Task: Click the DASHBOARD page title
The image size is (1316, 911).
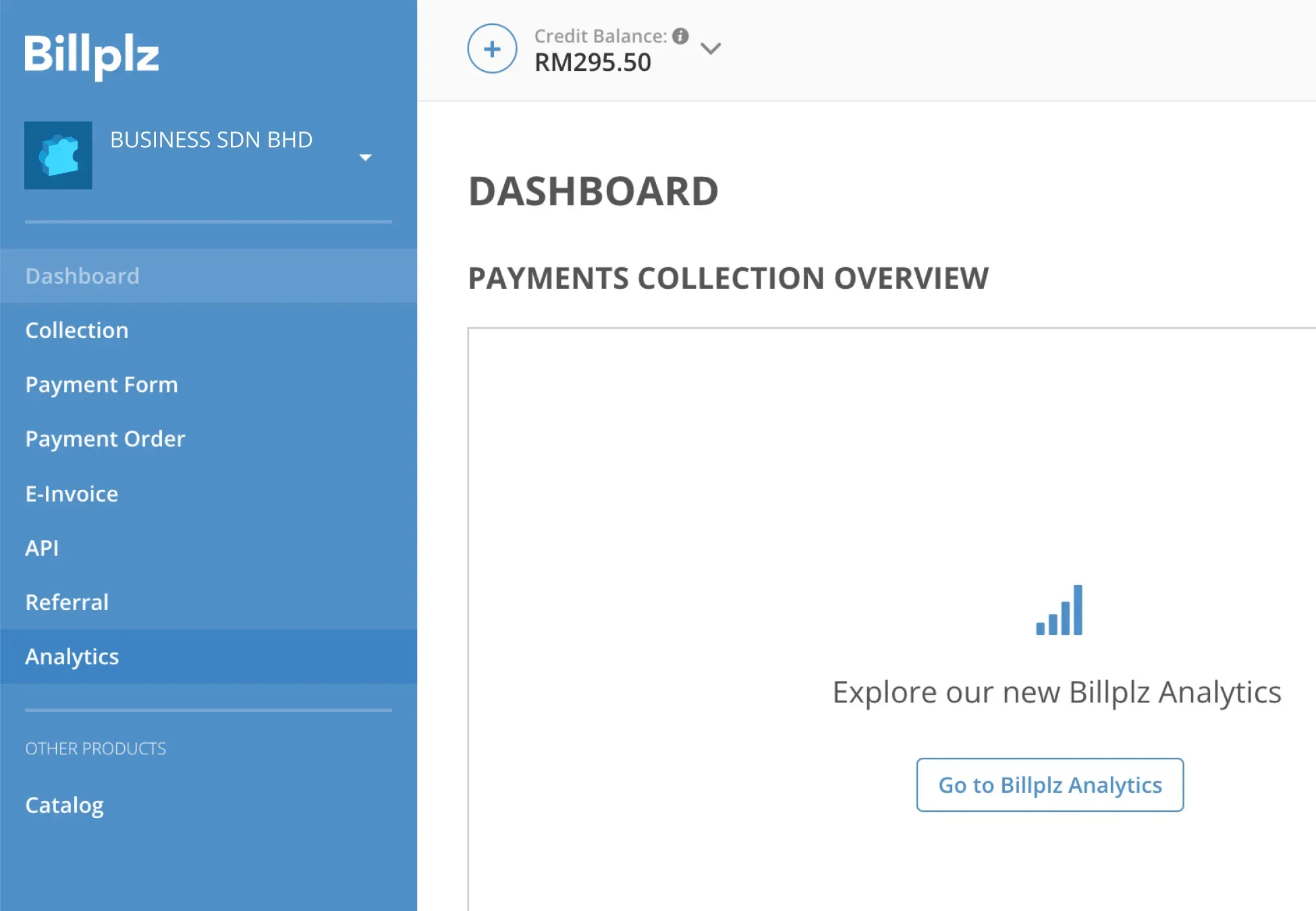Action: pyautogui.click(x=593, y=191)
